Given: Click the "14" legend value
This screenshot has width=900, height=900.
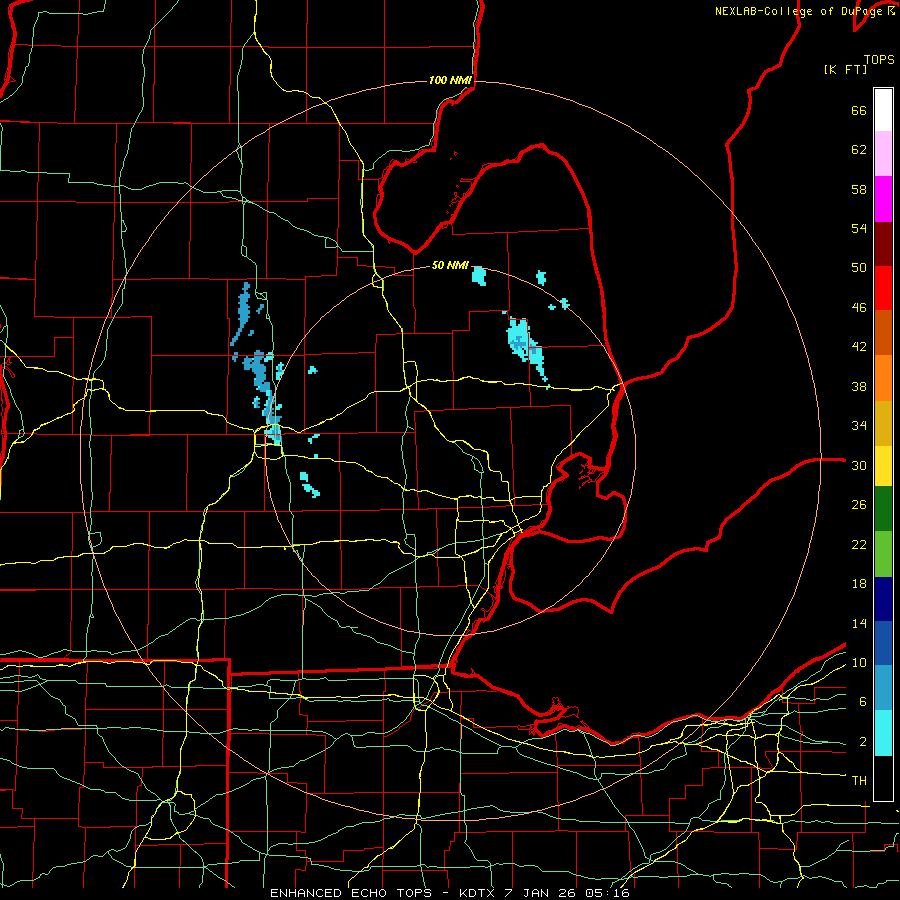Looking at the screenshot, I should point(859,623).
